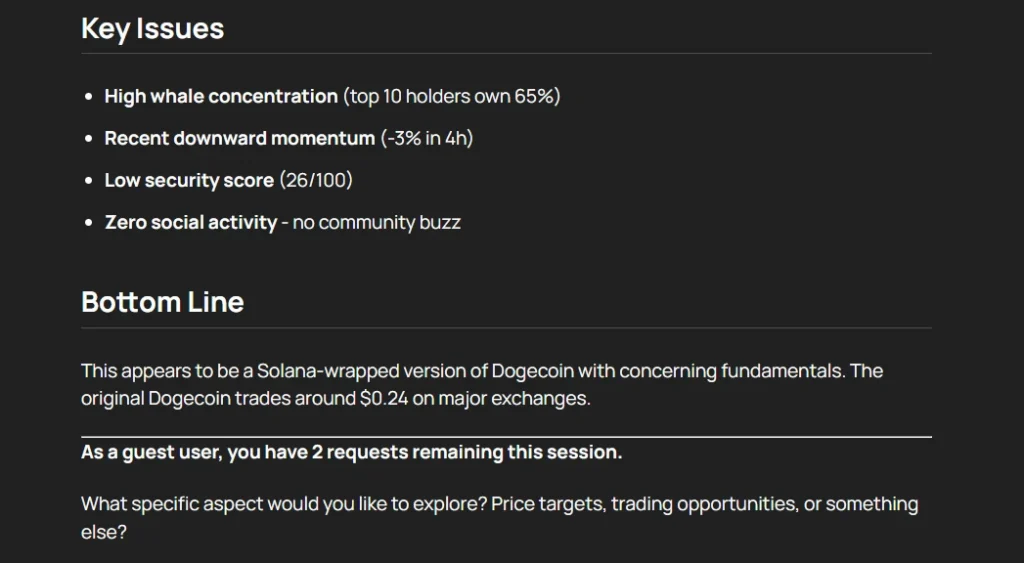Click the divider line under Key Issues

tap(506, 54)
